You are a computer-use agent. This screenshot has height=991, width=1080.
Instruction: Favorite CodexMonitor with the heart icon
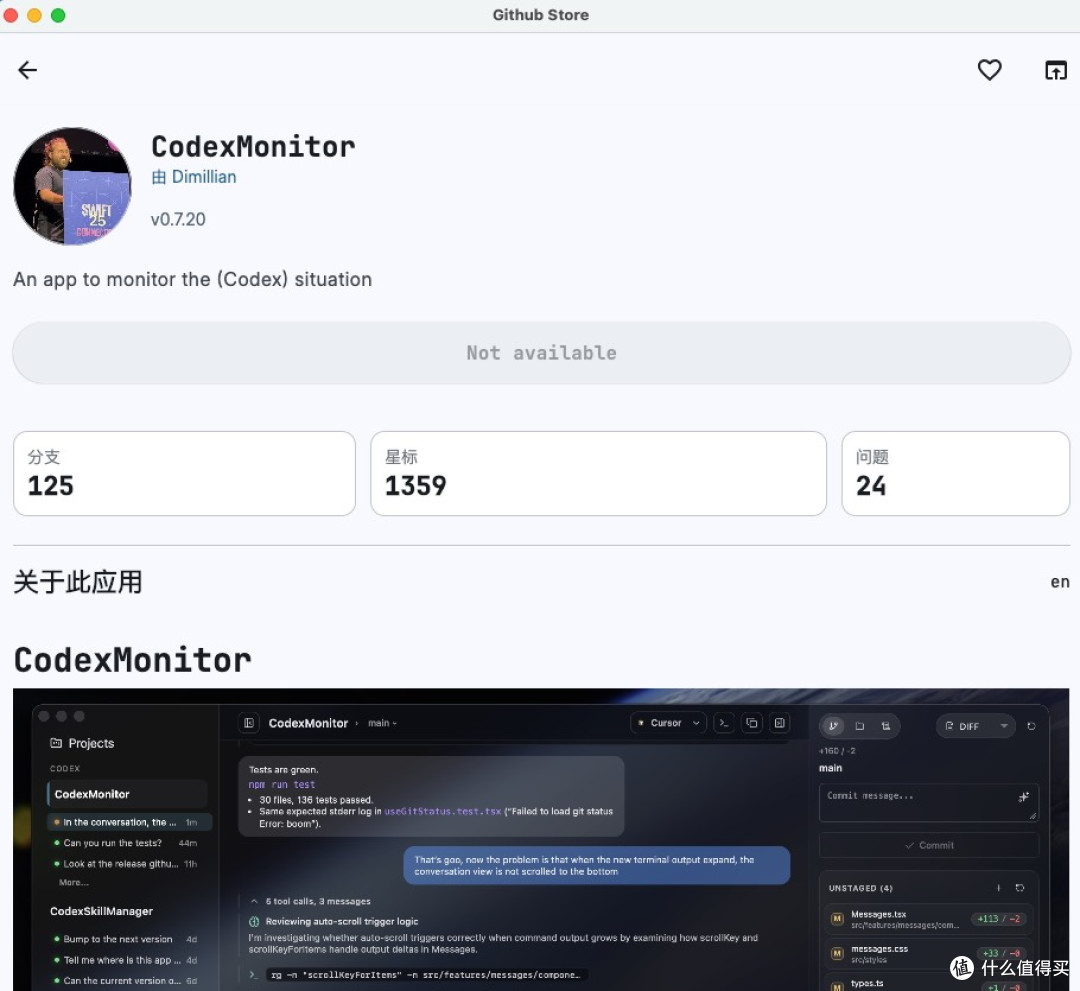click(x=989, y=70)
